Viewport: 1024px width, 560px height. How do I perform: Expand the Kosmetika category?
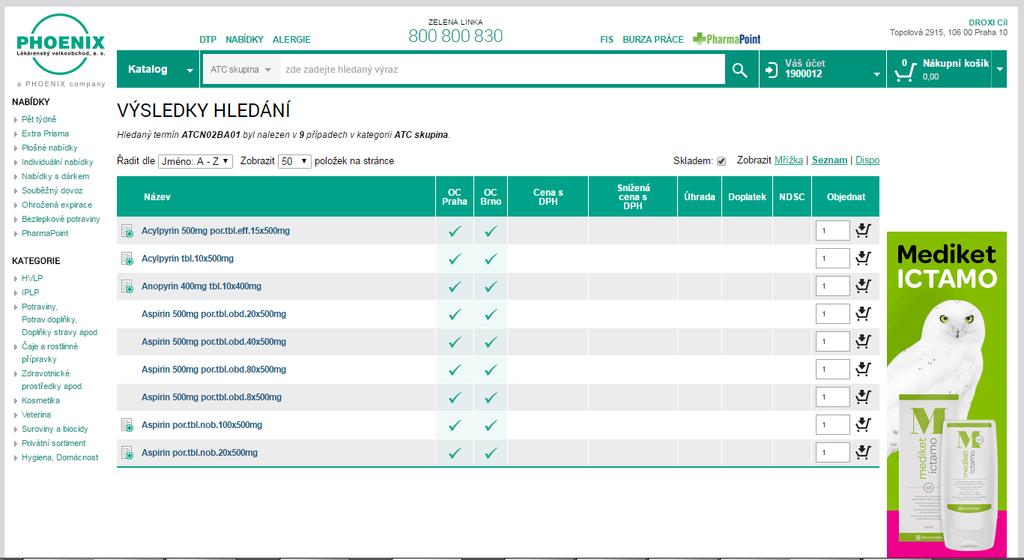[x=40, y=401]
